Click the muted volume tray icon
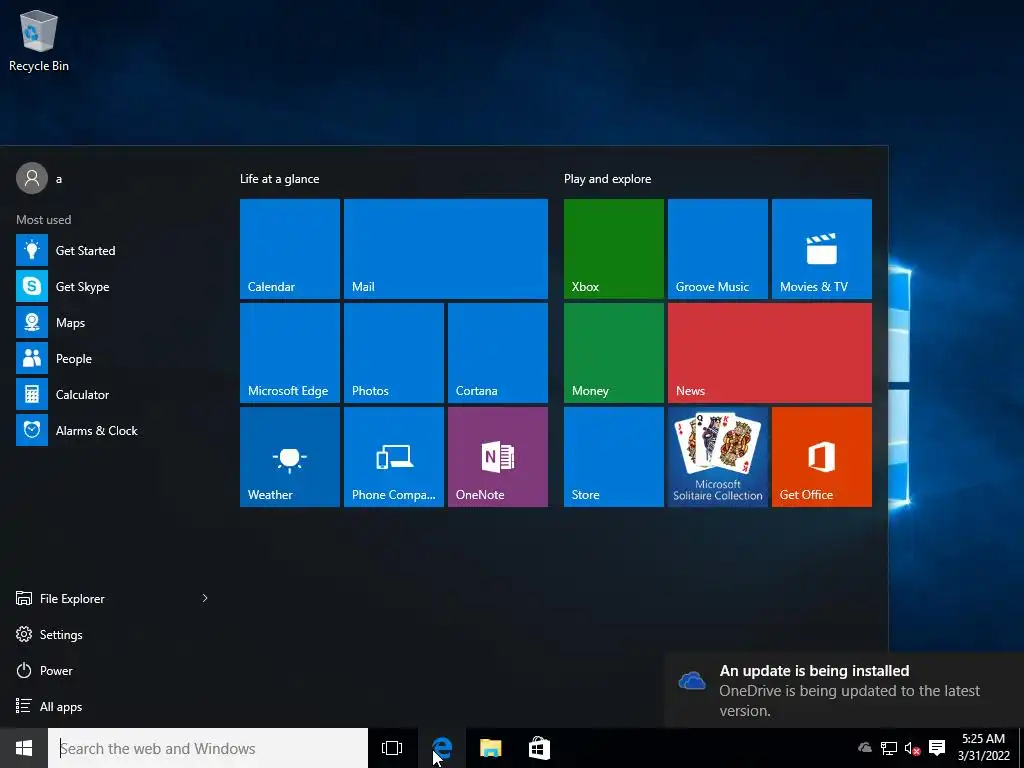Image resolution: width=1024 pixels, height=768 pixels. point(912,748)
